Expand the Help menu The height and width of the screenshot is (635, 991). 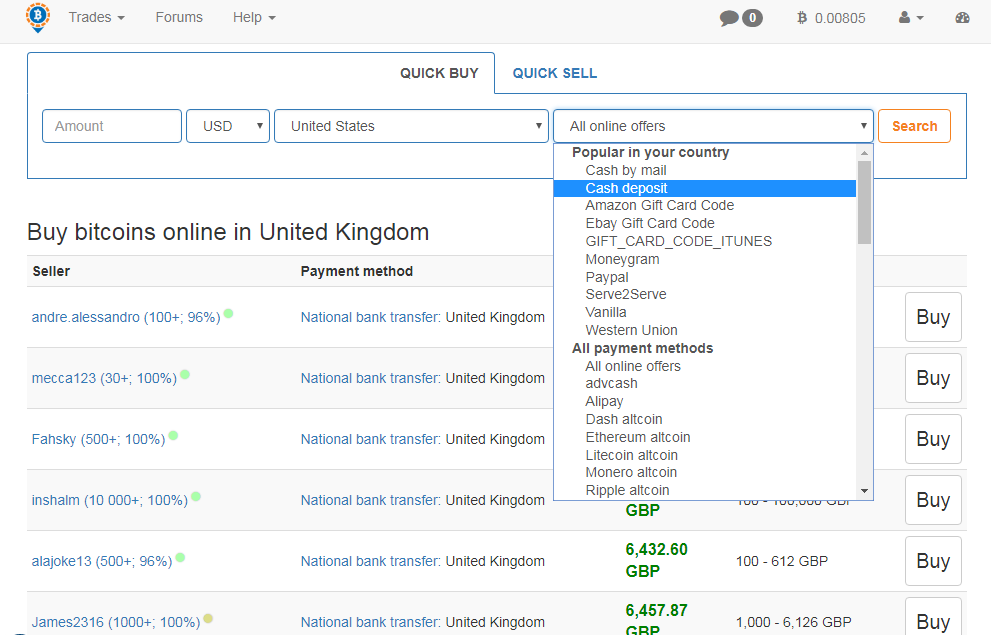(x=254, y=18)
